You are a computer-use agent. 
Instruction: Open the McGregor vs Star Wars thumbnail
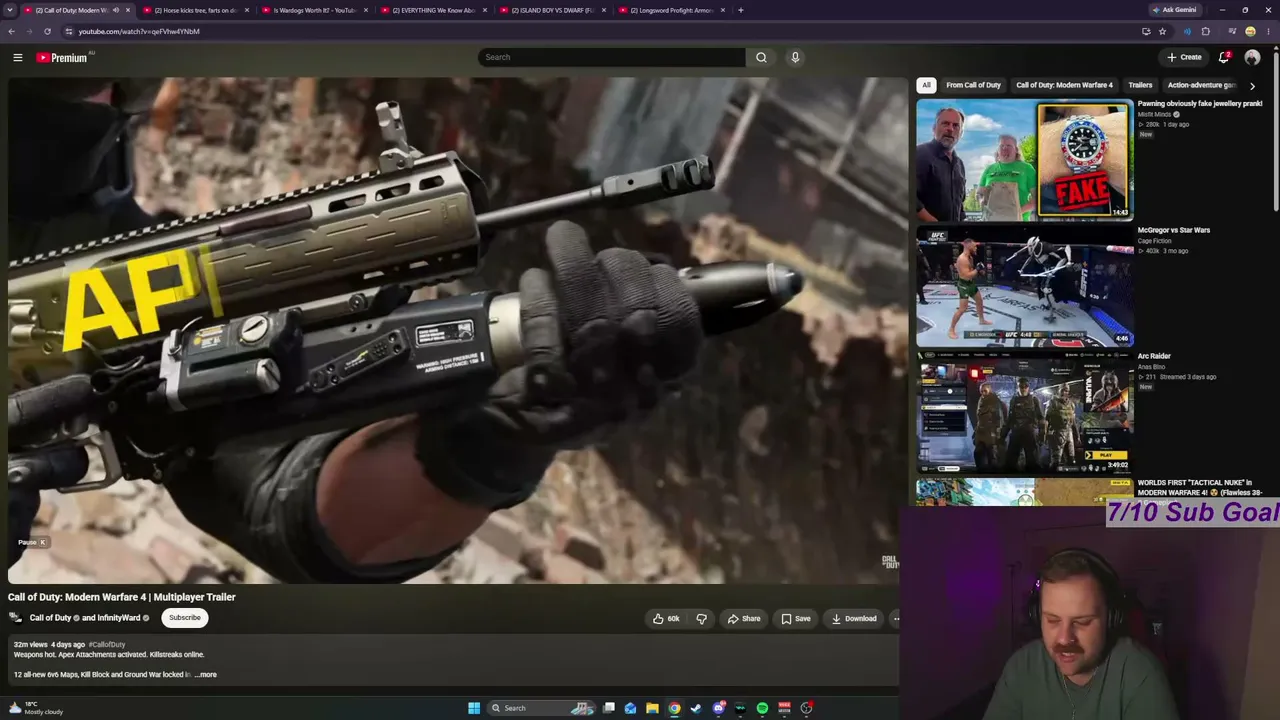[1024, 286]
